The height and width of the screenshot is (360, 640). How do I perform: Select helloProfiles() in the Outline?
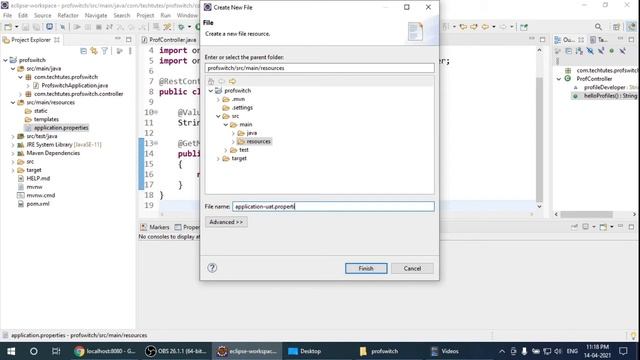point(610,96)
